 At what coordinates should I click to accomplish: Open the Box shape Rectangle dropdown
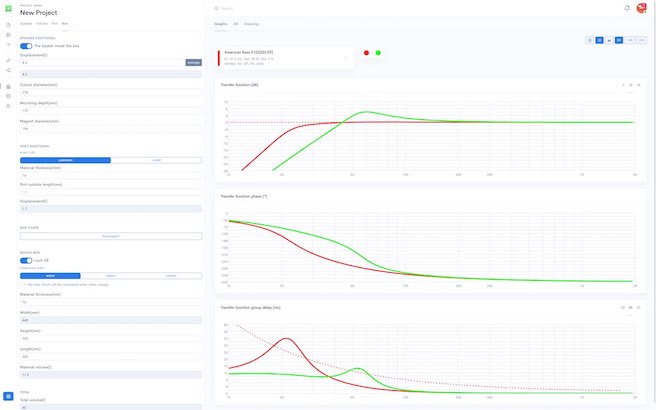111,236
